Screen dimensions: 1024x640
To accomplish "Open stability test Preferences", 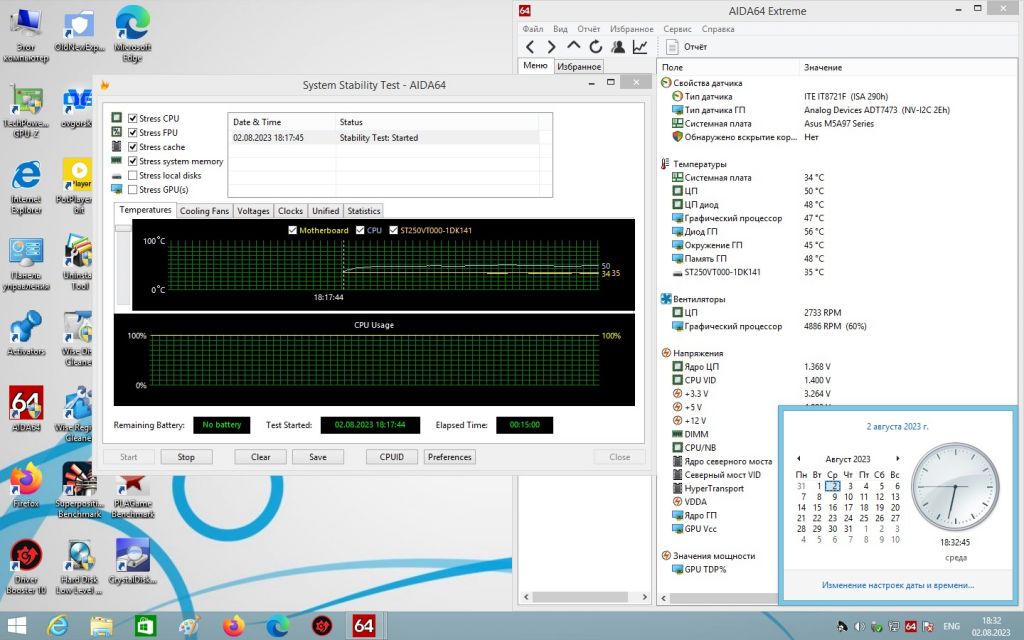I will [449, 457].
